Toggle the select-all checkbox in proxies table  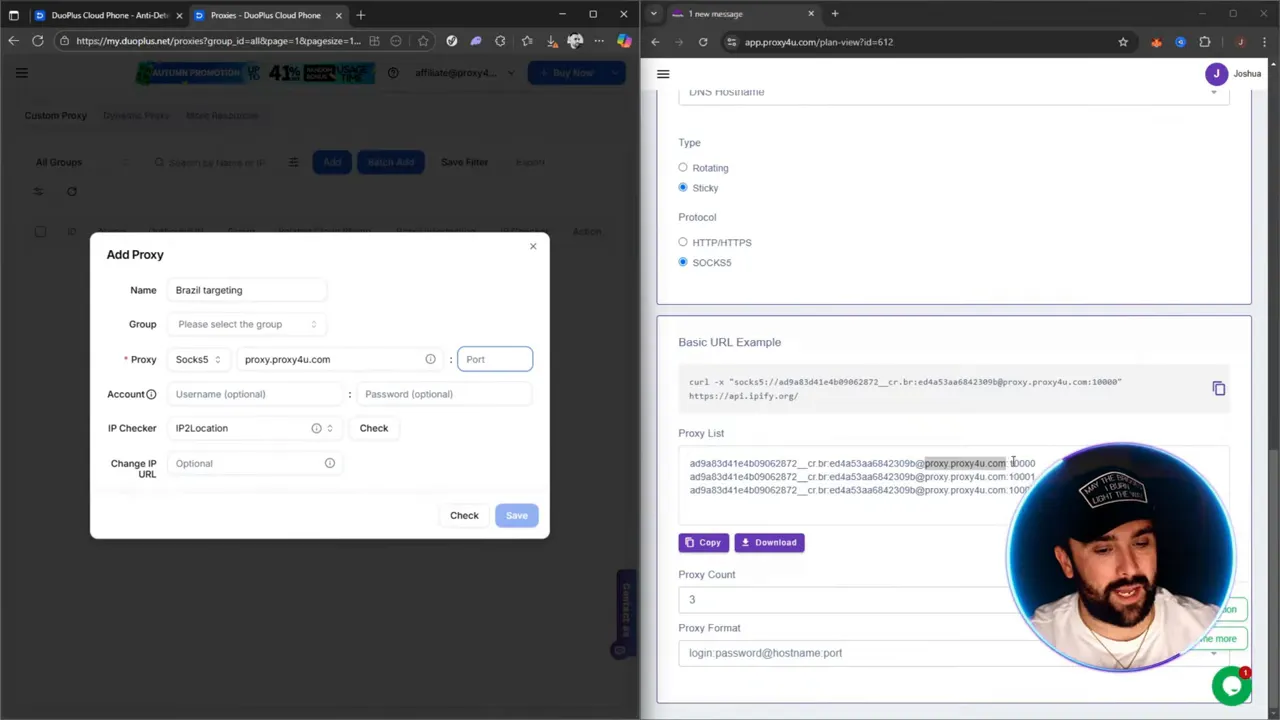point(40,232)
